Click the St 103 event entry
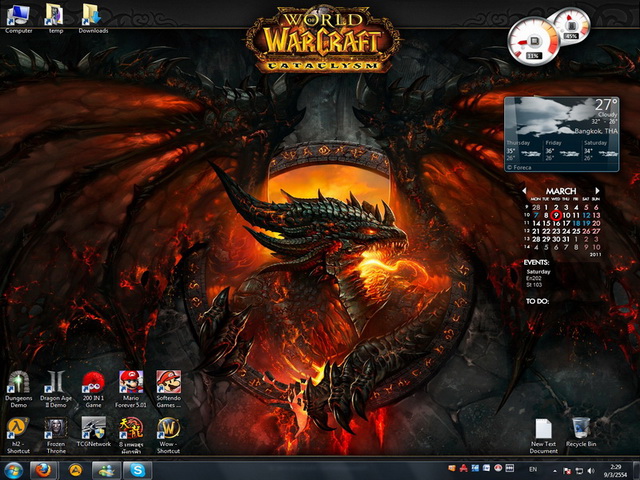 point(534,285)
